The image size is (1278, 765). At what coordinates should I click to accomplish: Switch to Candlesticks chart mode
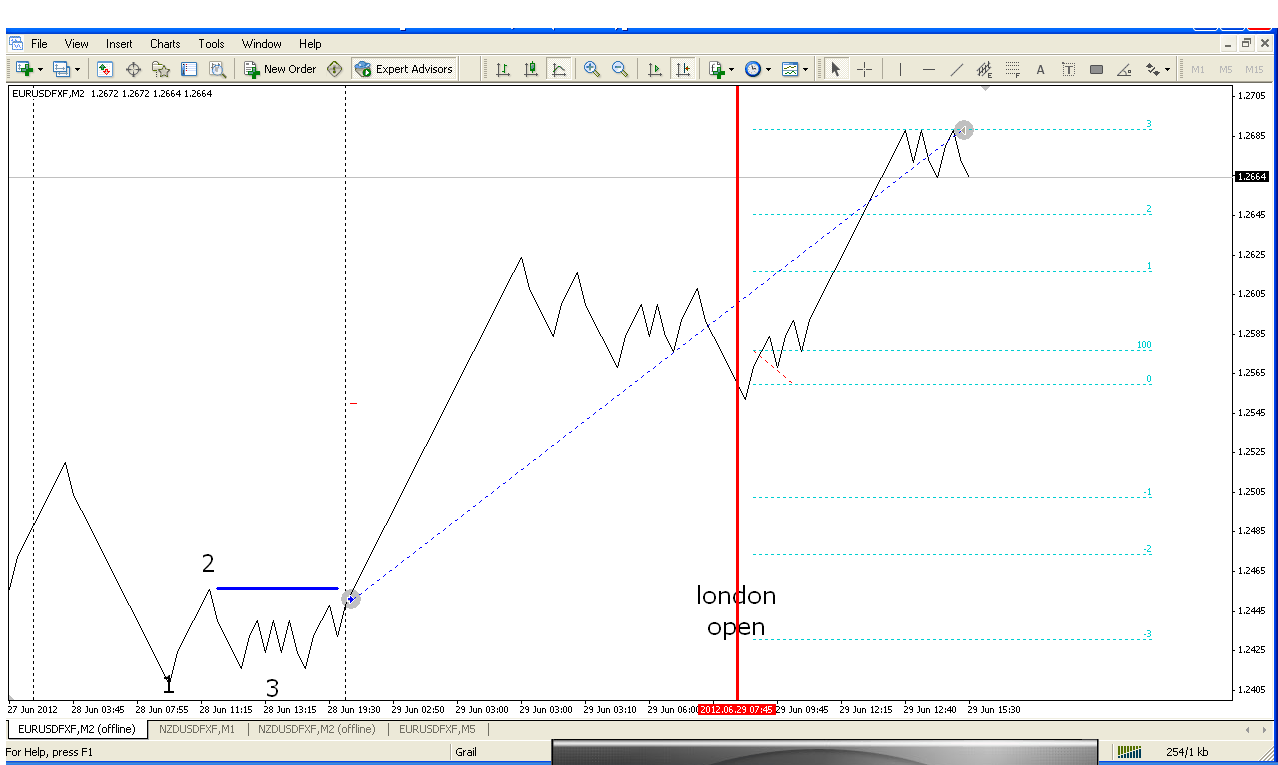point(531,69)
